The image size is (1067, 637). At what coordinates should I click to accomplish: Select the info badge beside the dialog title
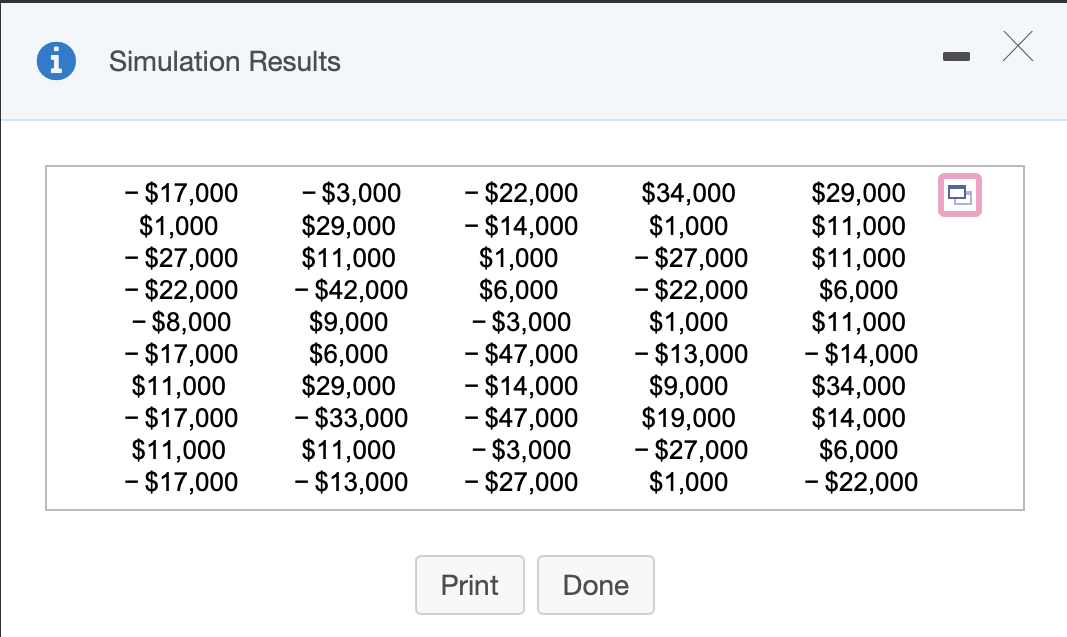pyautogui.click(x=56, y=60)
